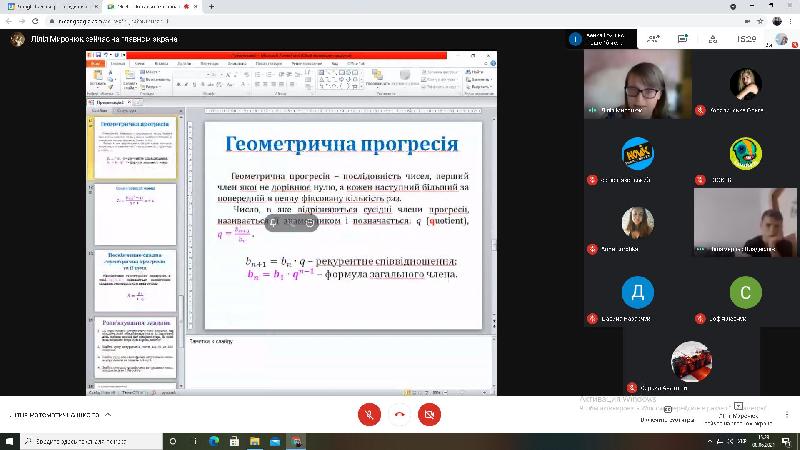Click the Windows Start button
Viewport: 800px width, 450px height.
[x=10, y=440]
